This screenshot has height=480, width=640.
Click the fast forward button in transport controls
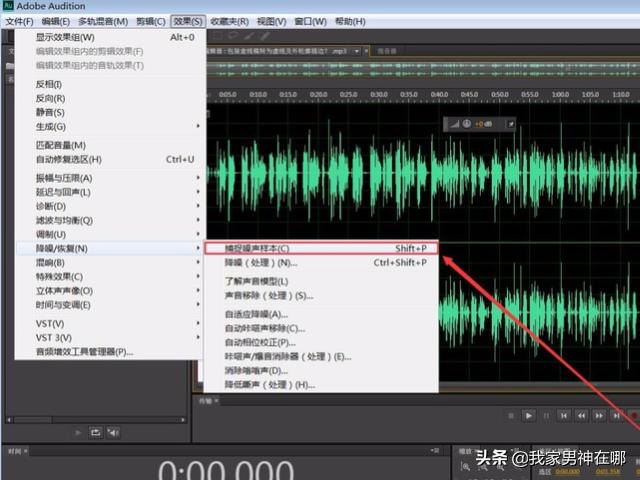coord(600,416)
